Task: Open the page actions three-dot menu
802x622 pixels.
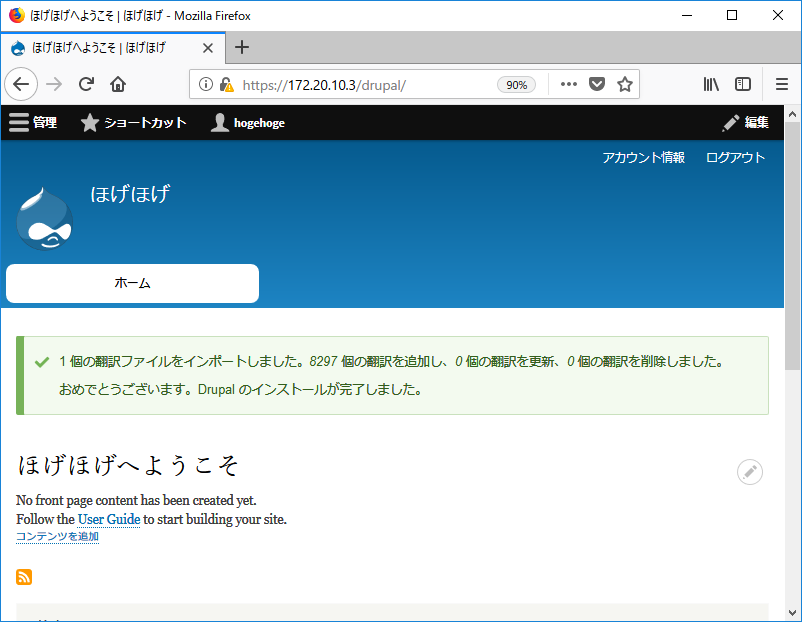Action: (569, 84)
